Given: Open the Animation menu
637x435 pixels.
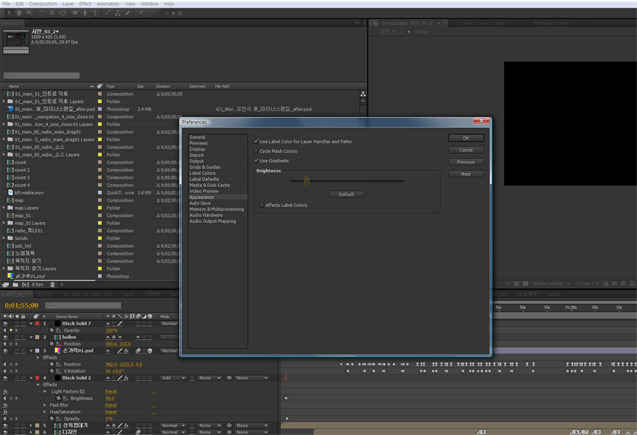Looking at the screenshot, I should tap(108, 4).
